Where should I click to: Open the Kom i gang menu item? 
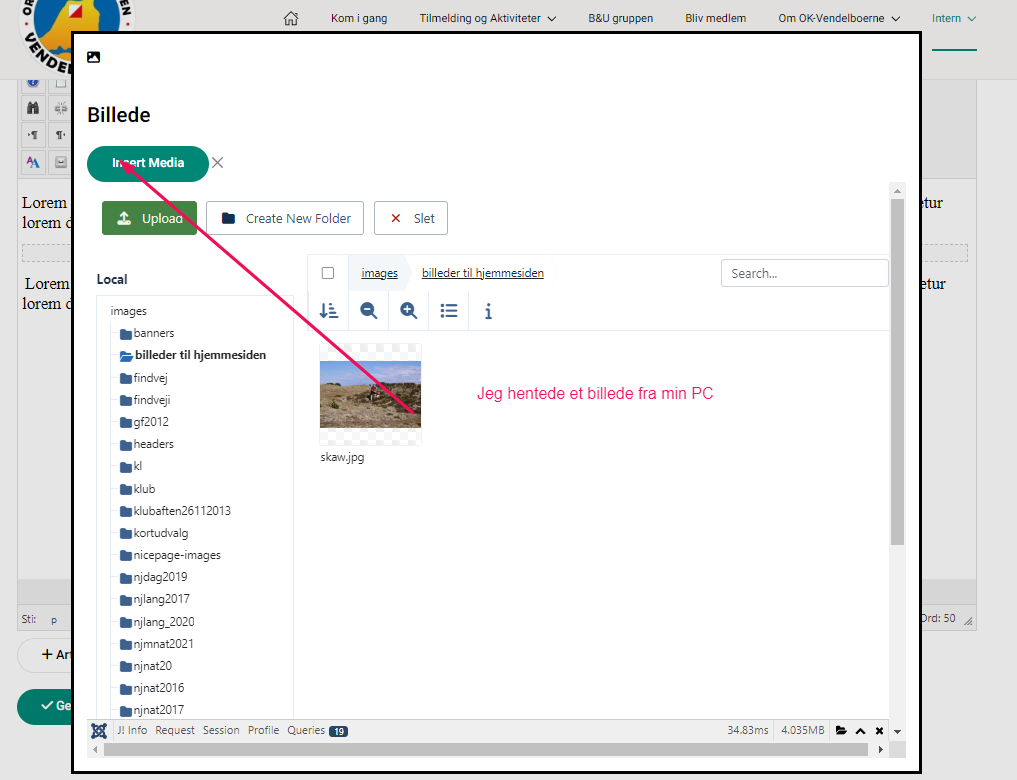click(x=359, y=18)
